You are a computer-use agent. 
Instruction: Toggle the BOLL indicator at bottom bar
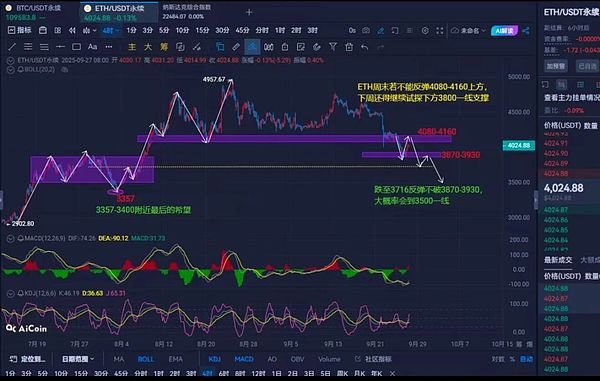click(x=145, y=359)
